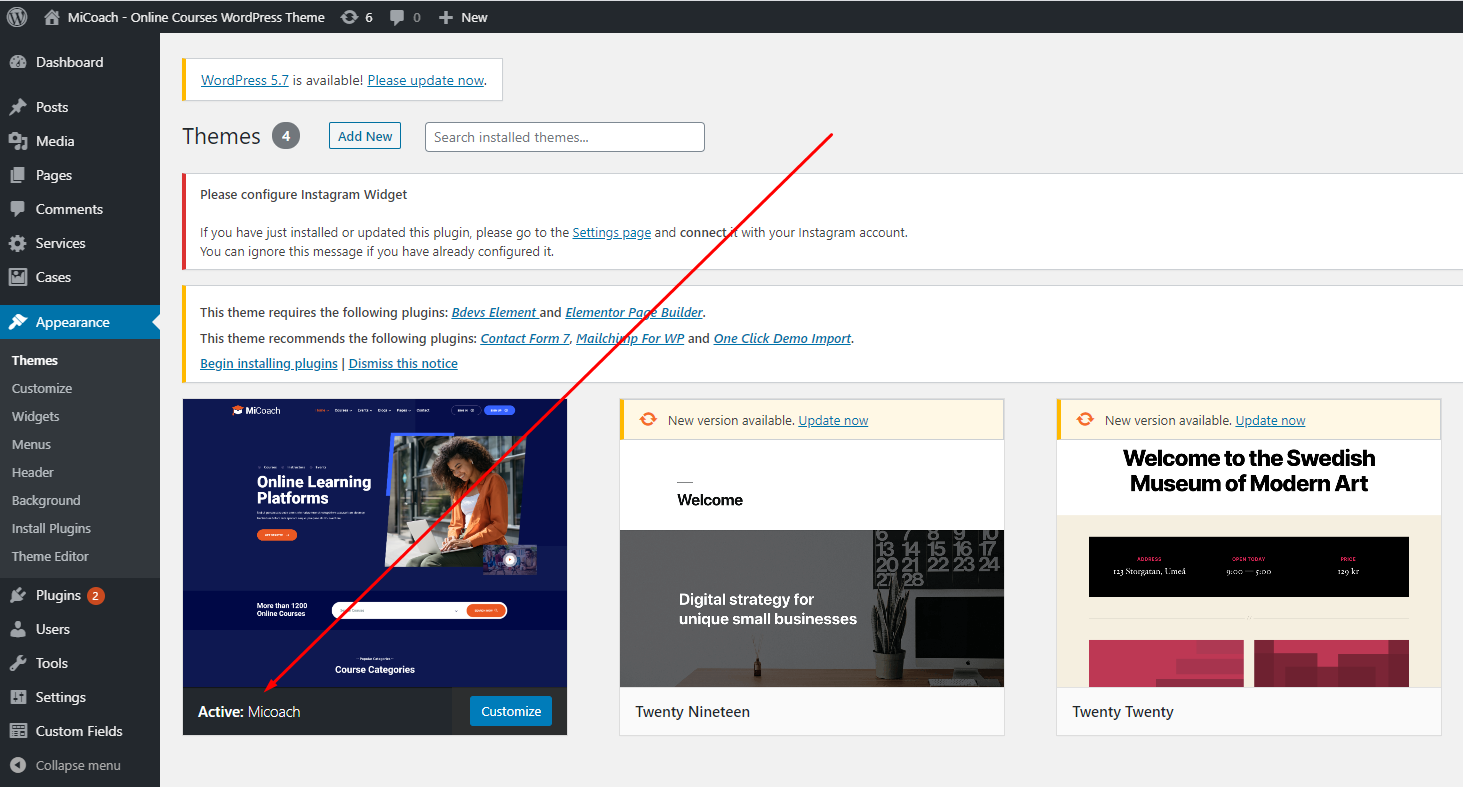
Task: Click the blue Customize button on Micoach
Action: 511,711
